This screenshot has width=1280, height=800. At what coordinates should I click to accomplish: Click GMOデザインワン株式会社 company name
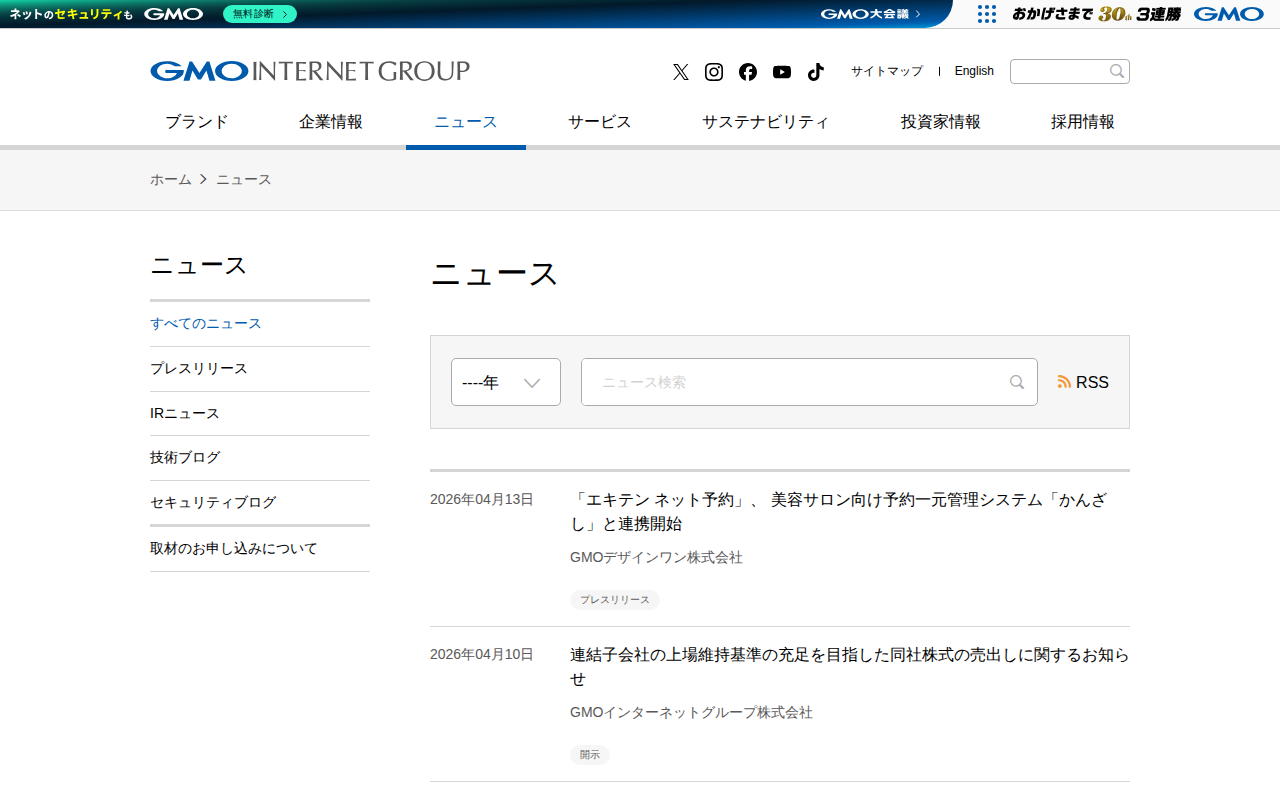coord(656,557)
